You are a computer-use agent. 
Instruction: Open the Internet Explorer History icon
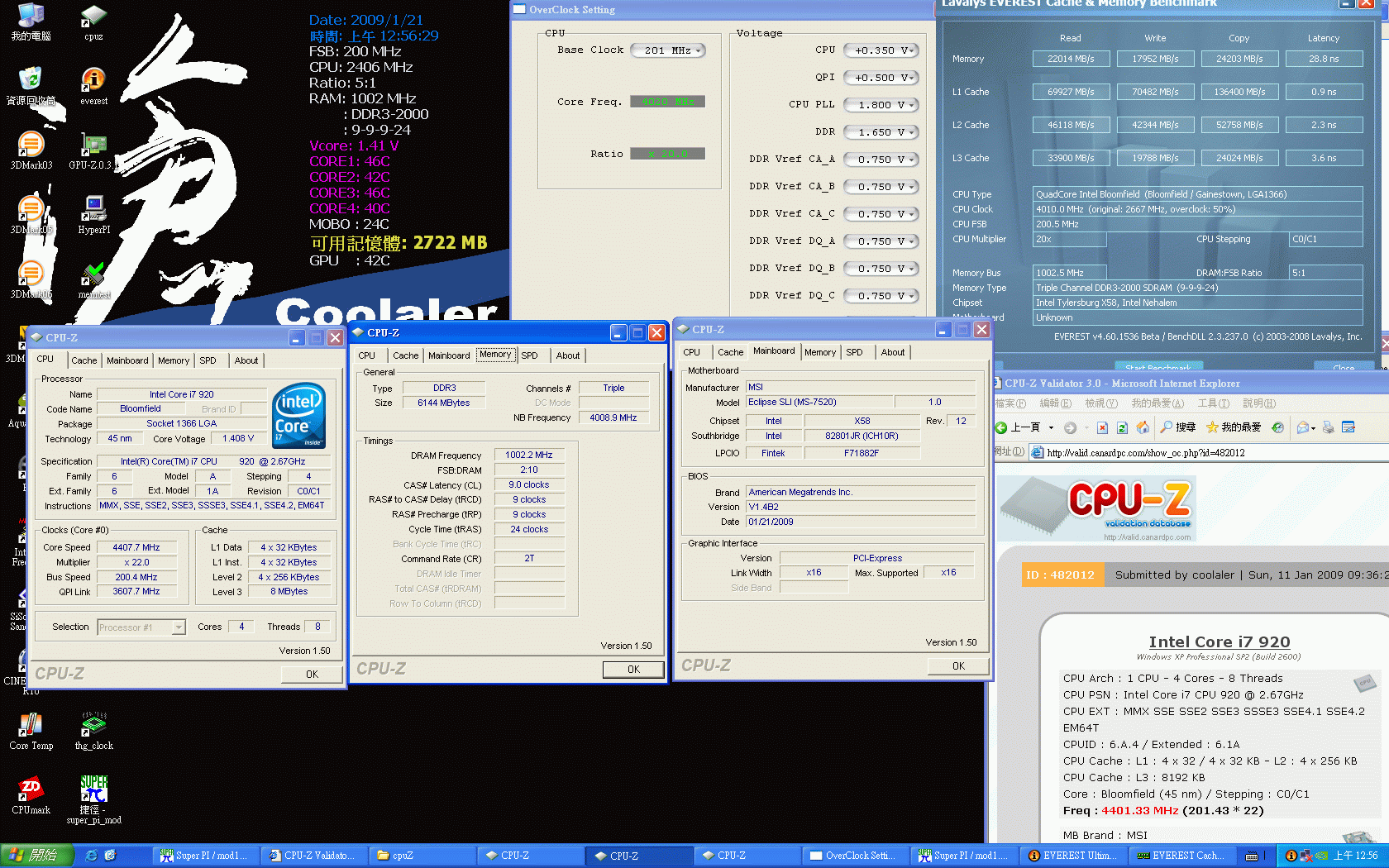coord(1278,427)
